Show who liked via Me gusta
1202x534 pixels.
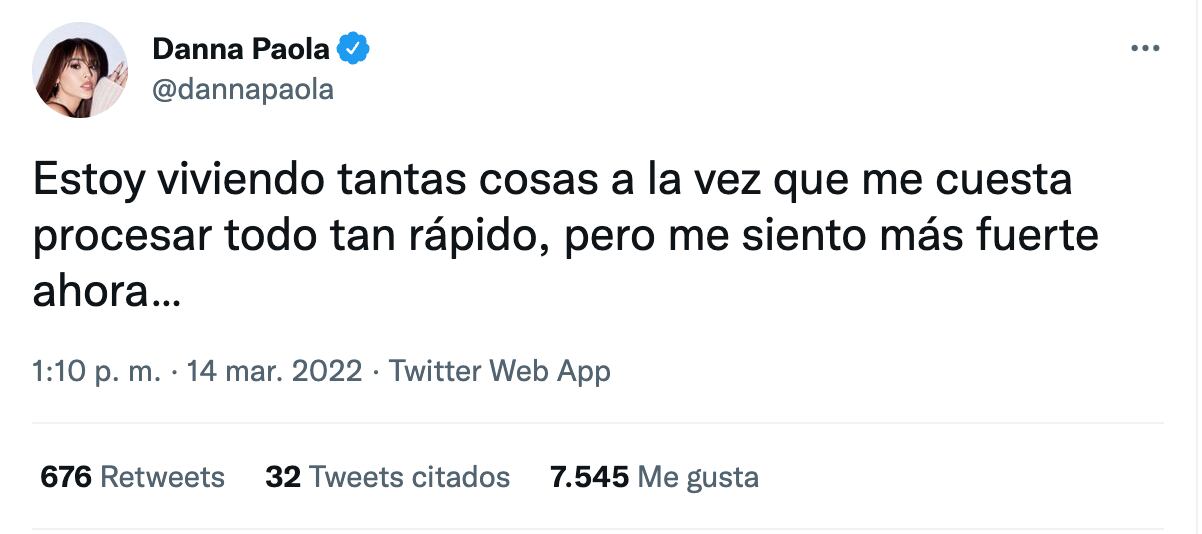point(698,477)
